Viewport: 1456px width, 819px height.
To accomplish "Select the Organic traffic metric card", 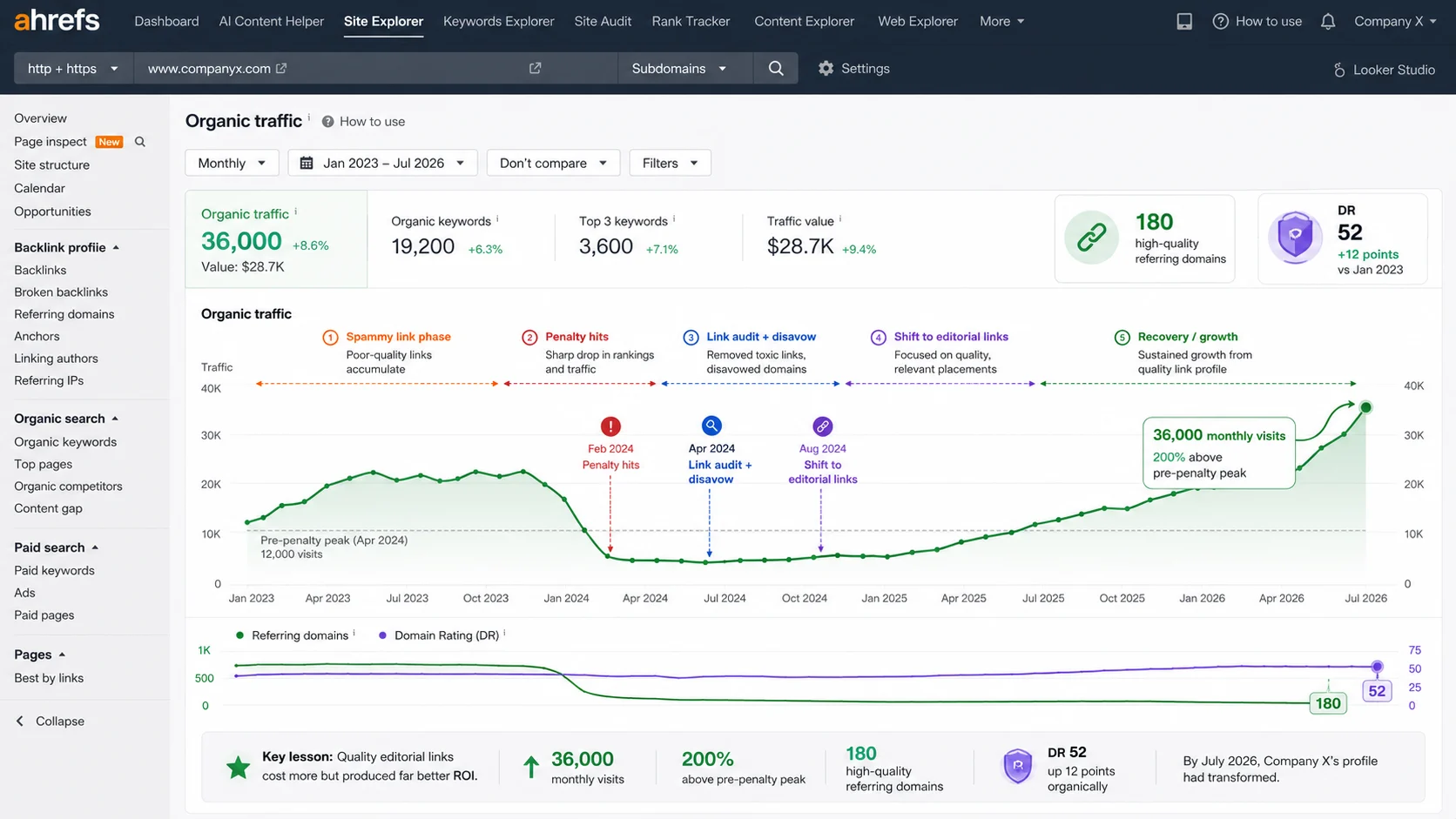I will tap(276, 239).
